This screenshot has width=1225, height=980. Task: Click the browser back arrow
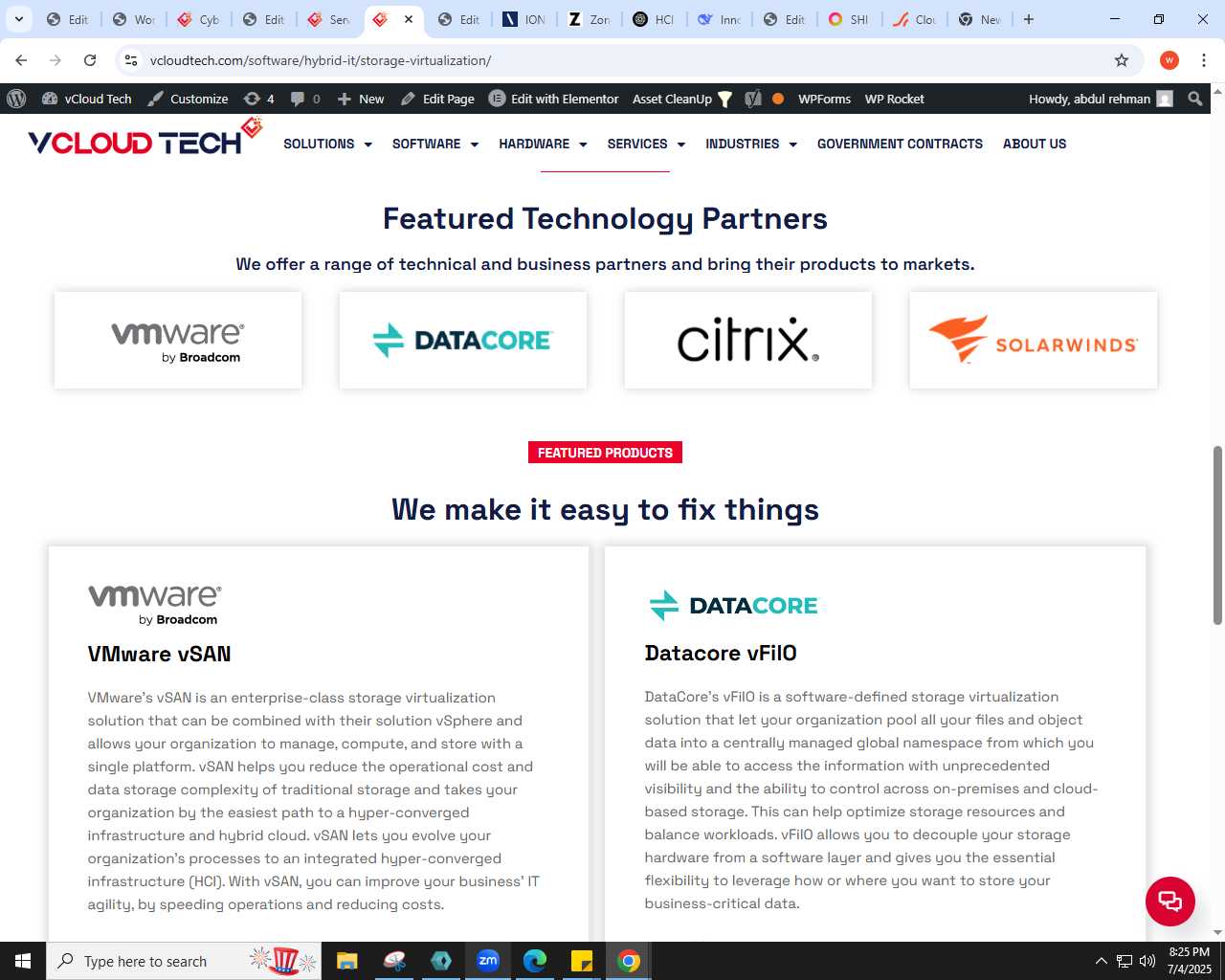tap(21, 60)
